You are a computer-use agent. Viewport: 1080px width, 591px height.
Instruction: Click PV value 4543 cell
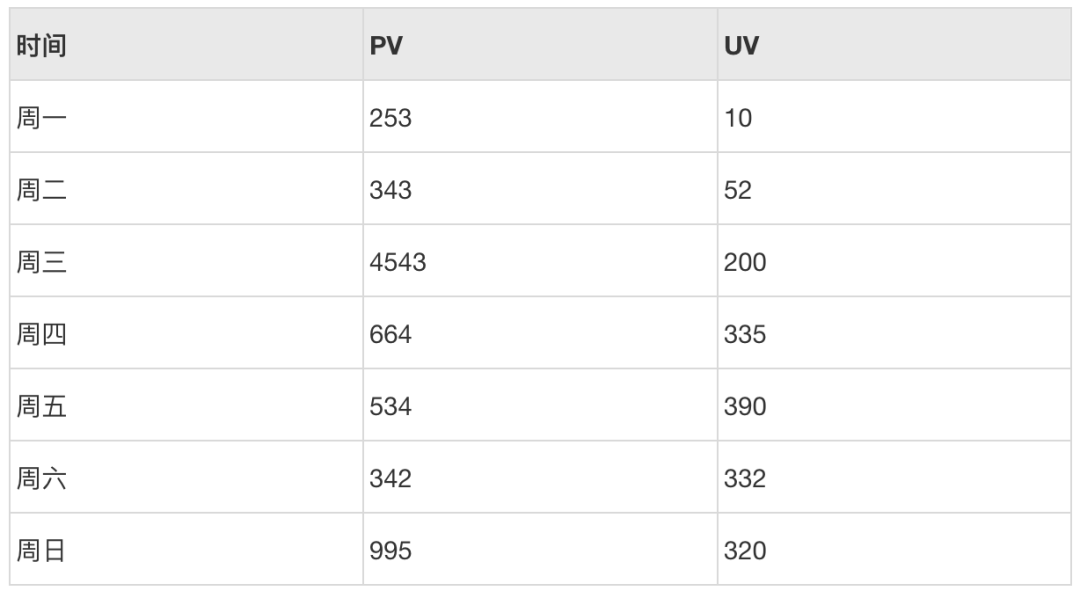tap(540, 261)
